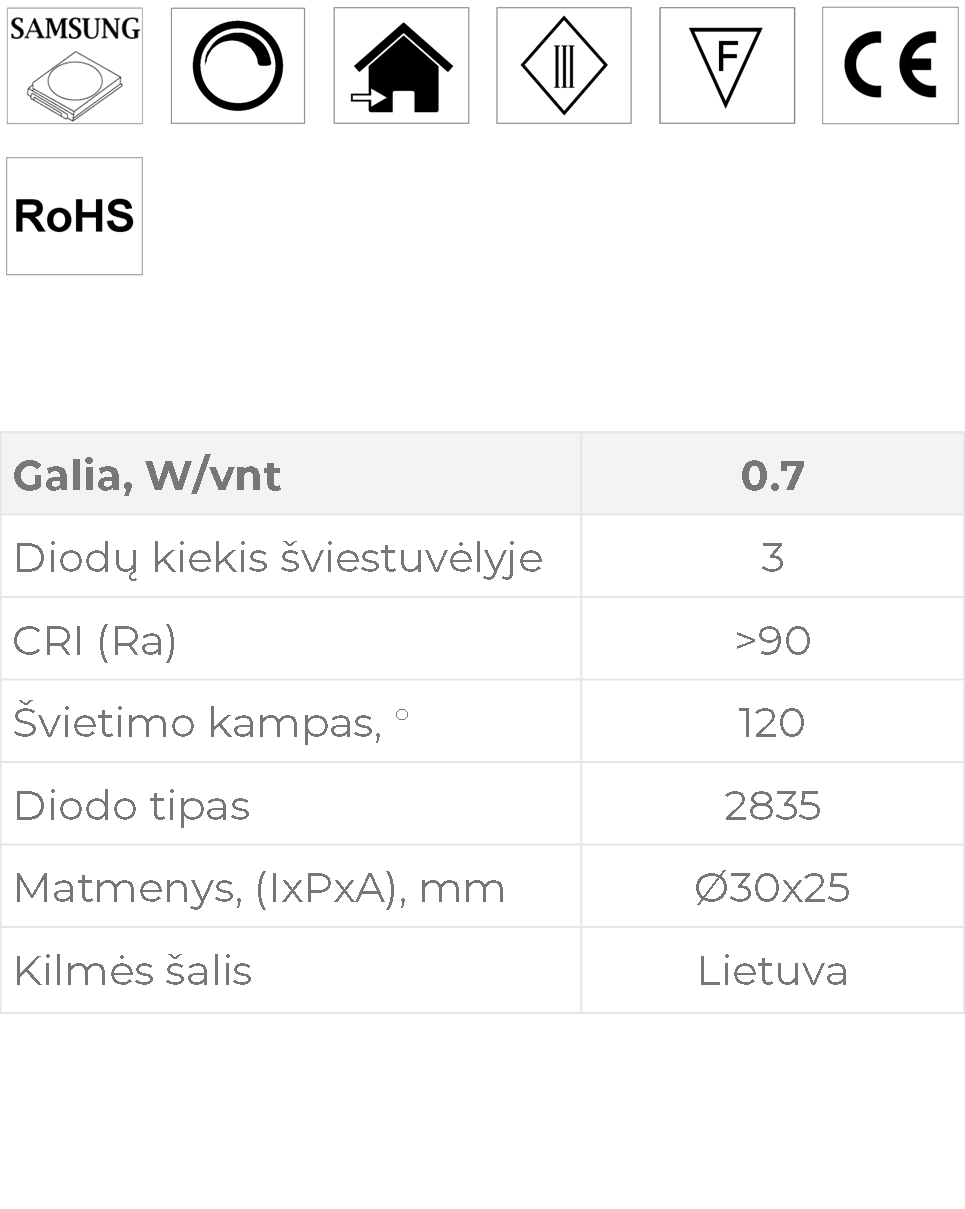Click the RoHS compliance icon
This screenshot has height=1209, width=965.
(x=75, y=216)
